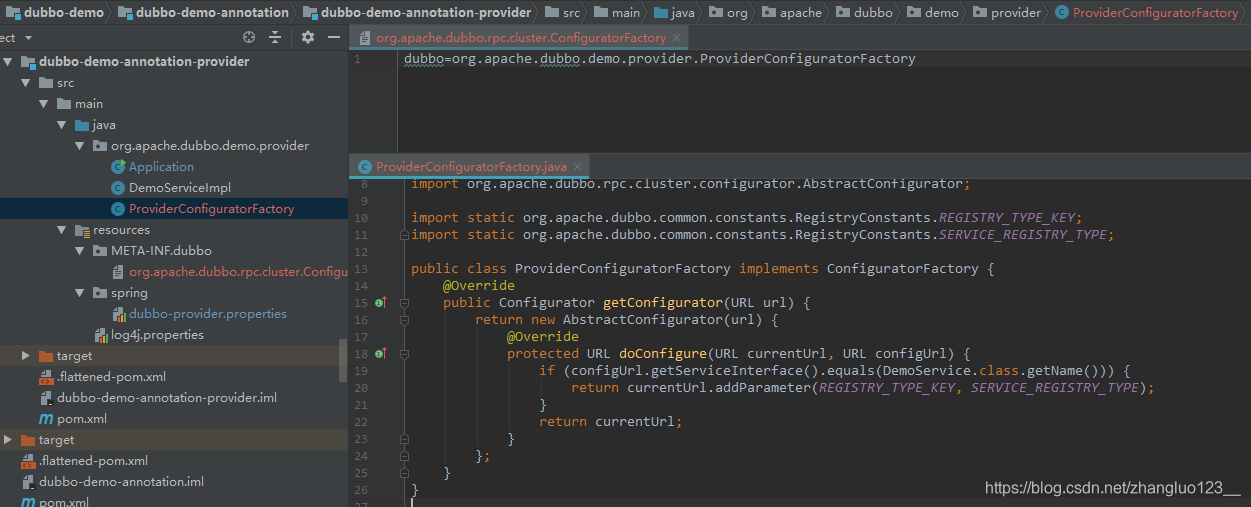1251x507 pixels.
Task: Click the main folder icon in tree
Action: 64,104
